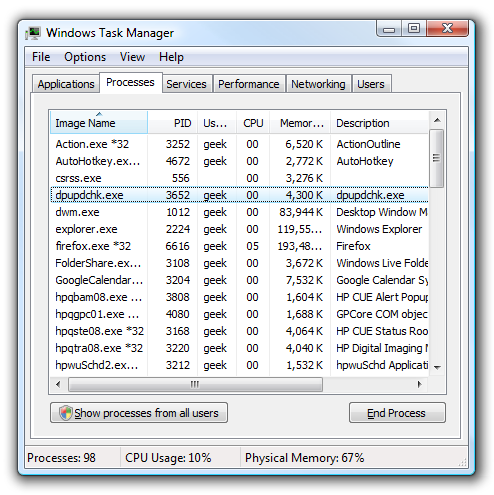Select the GoogleCalendar... process

(x=239, y=280)
